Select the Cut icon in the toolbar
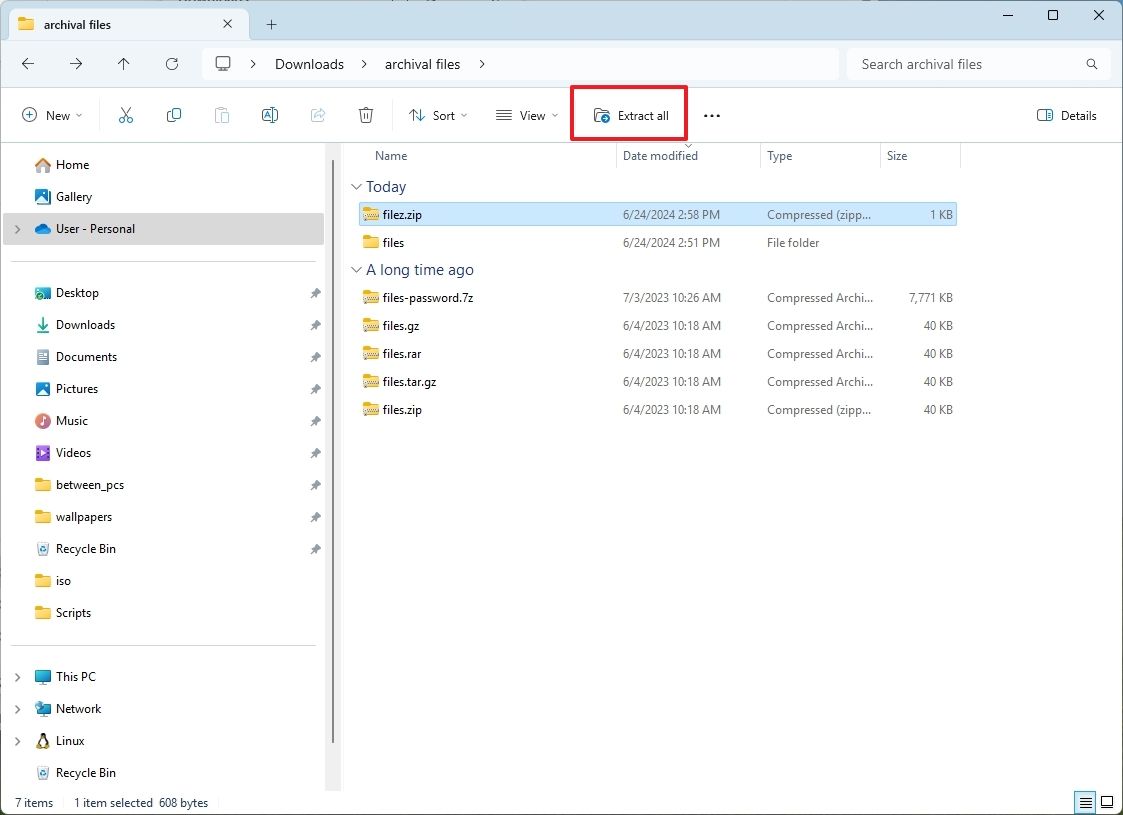Screen dimensions: 1123x815 (126, 115)
